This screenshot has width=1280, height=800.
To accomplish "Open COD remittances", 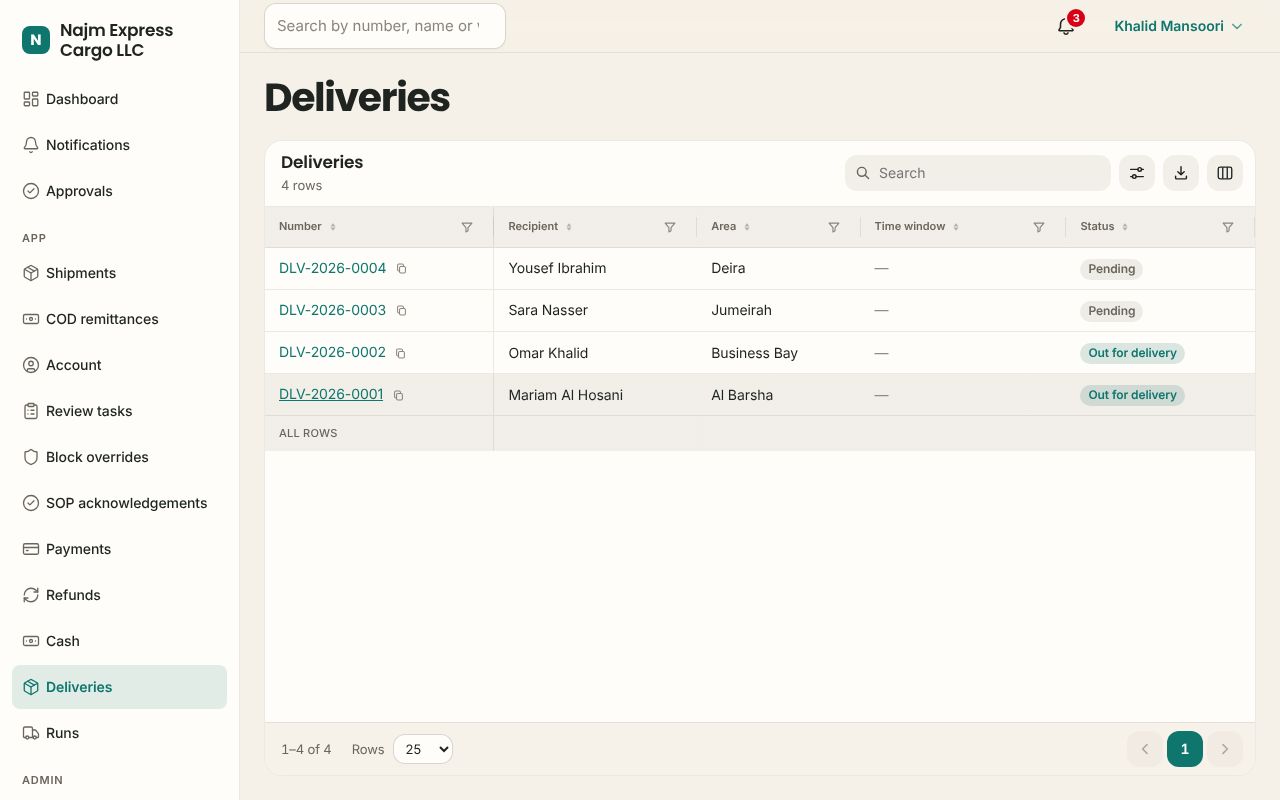I will [120, 319].
